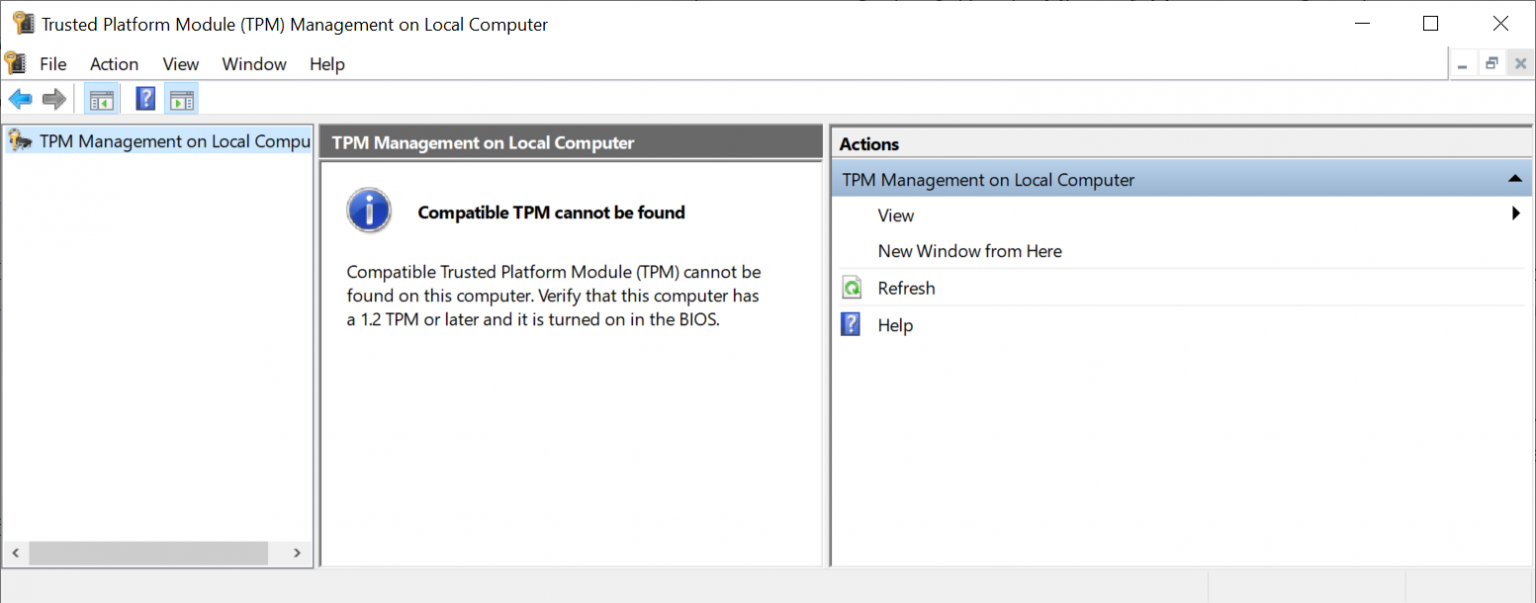Click the restore child window icon
The image size is (1536, 603).
[1491, 62]
